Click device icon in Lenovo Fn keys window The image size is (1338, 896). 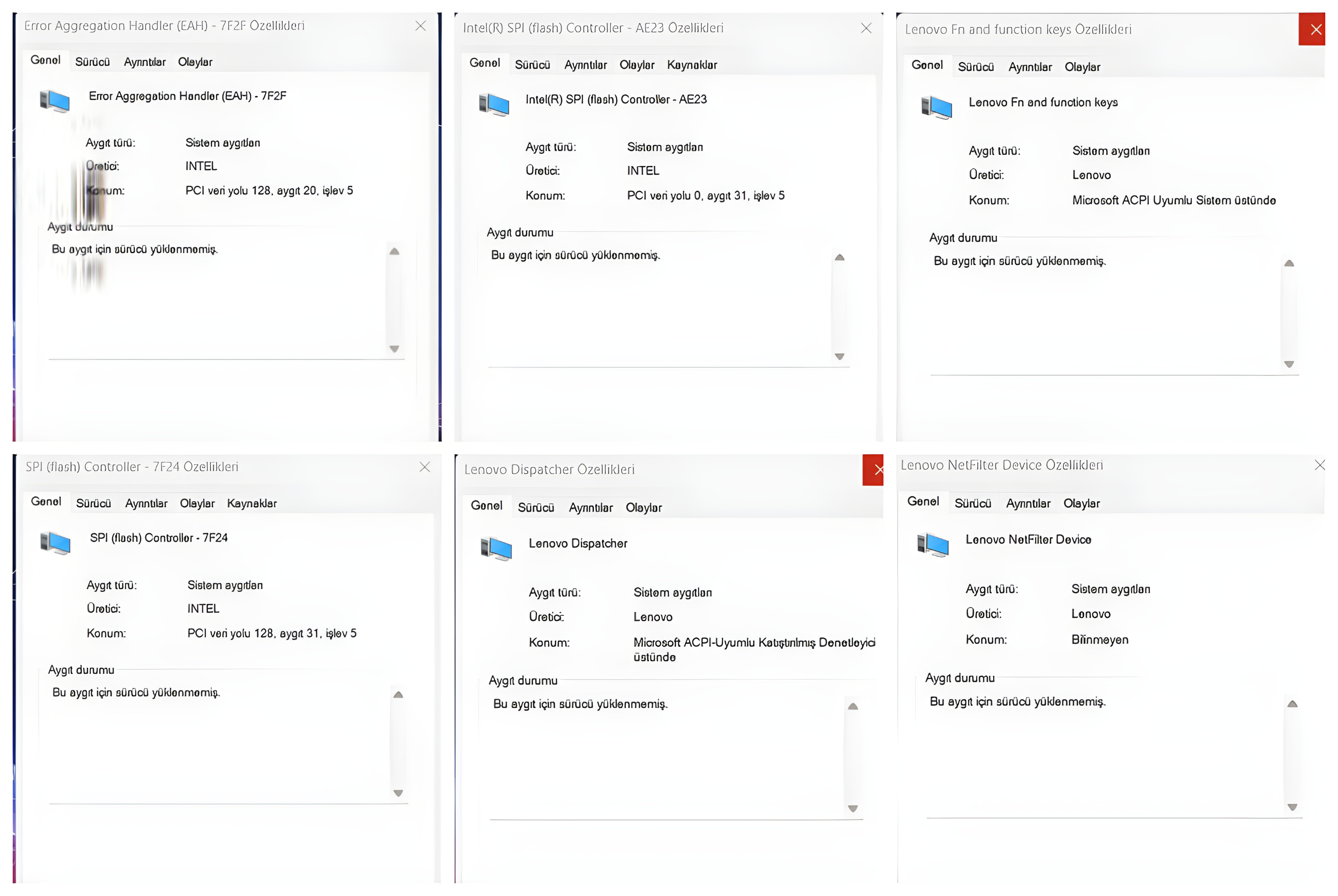(x=937, y=107)
